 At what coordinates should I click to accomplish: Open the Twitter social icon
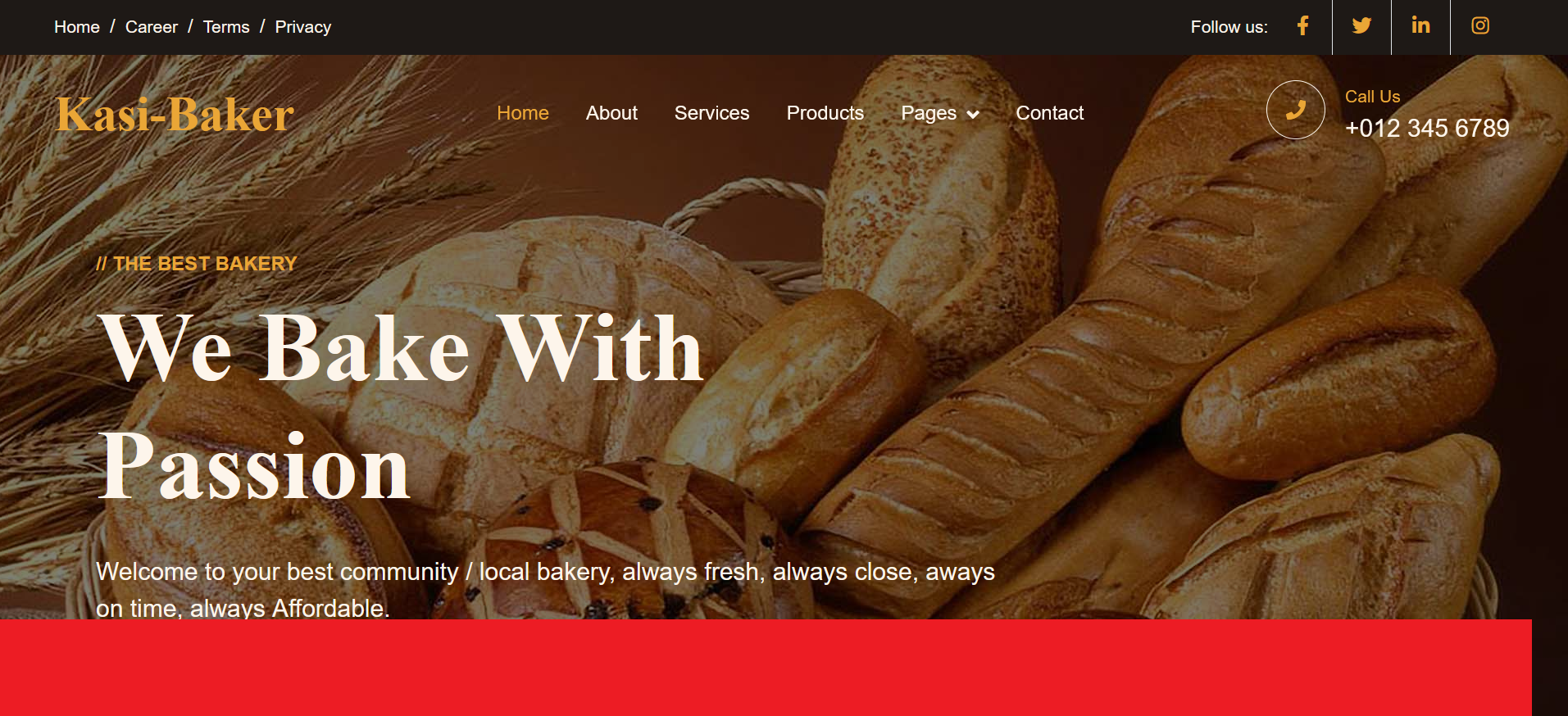click(x=1361, y=26)
